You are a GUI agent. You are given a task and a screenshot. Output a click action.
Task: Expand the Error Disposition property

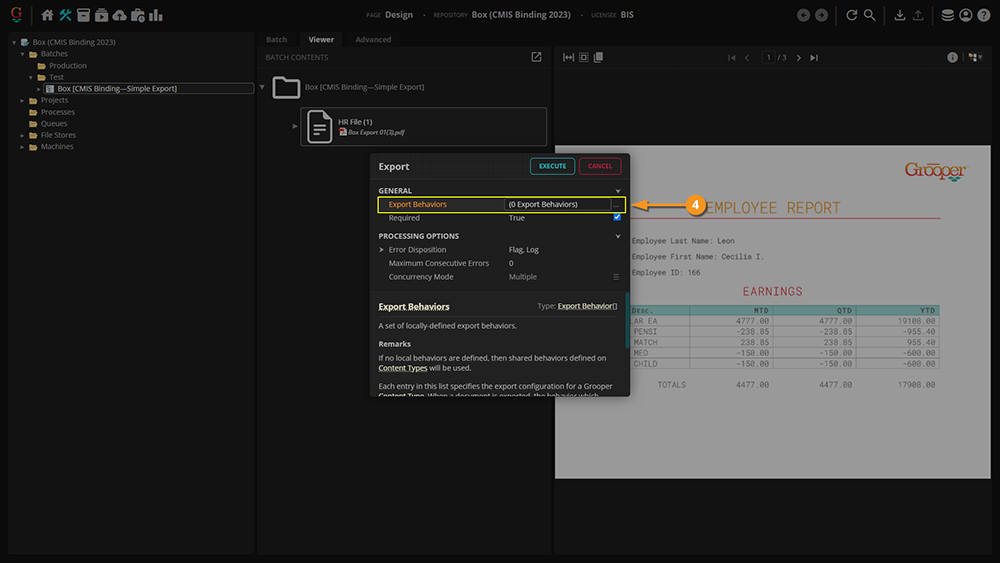coord(381,250)
